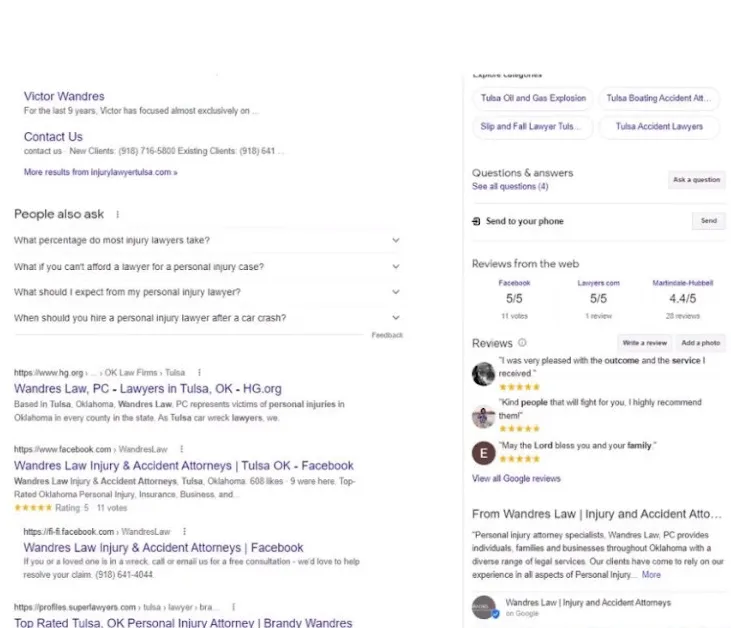
Task: Open the three-dot menu beside the facebook.com WandresLaw result
Action: tap(181, 449)
